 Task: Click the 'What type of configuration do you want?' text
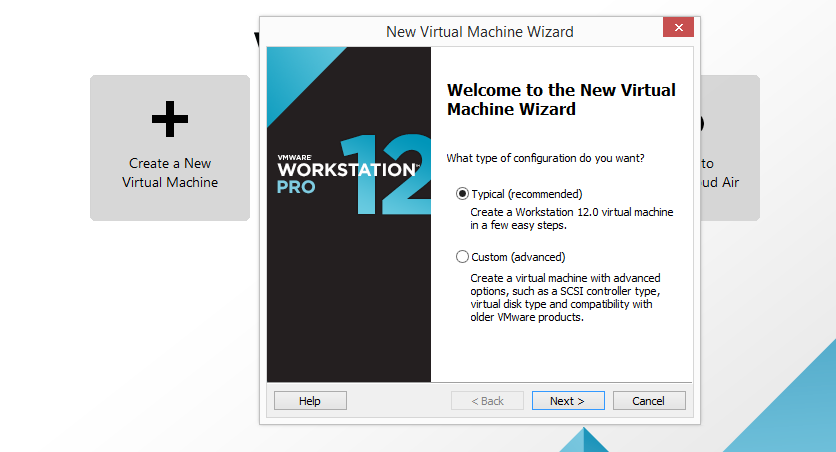click(545, 158)
